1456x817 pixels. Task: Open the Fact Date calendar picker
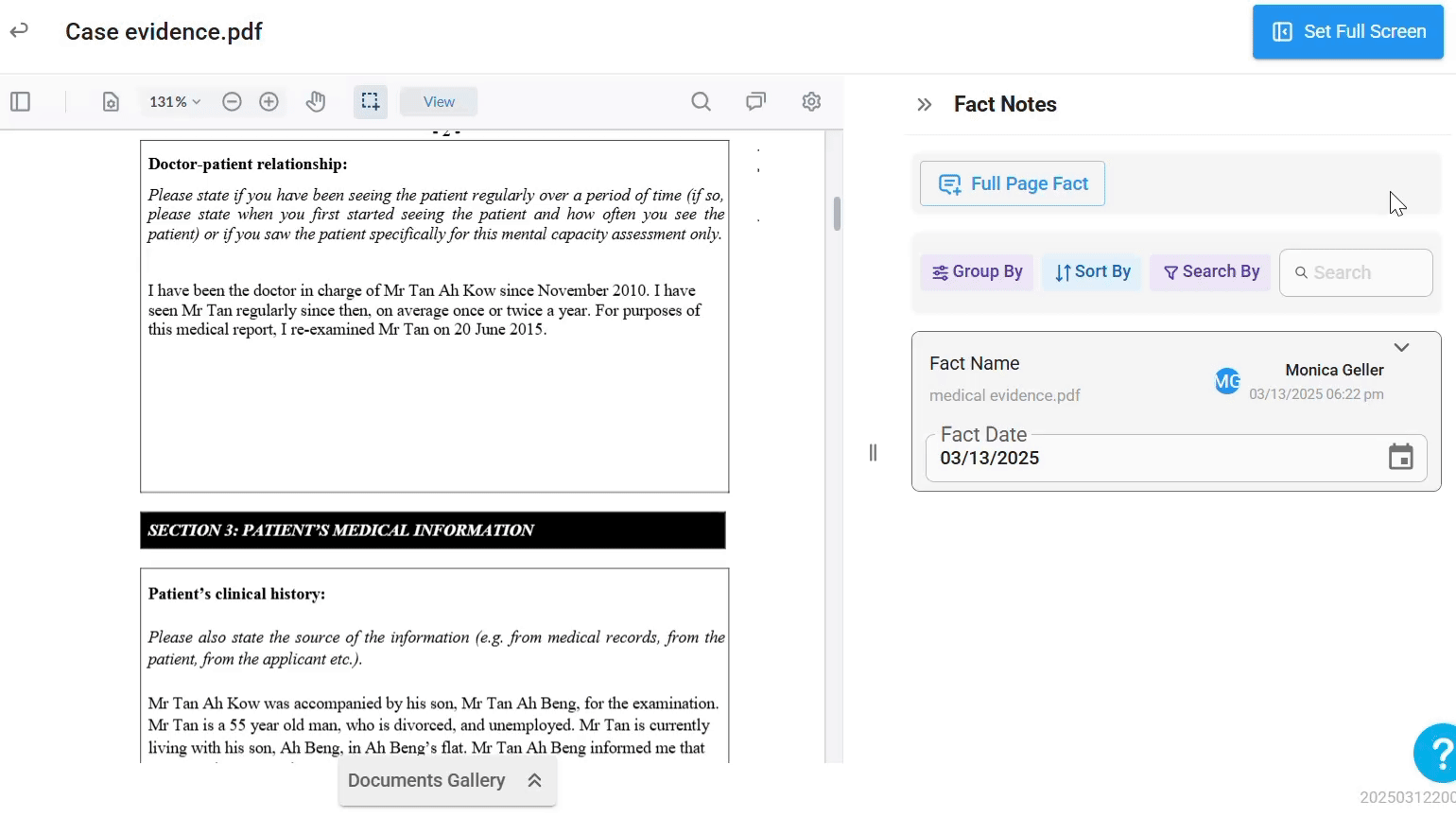pyautogui.click(x=1400, y=458)
